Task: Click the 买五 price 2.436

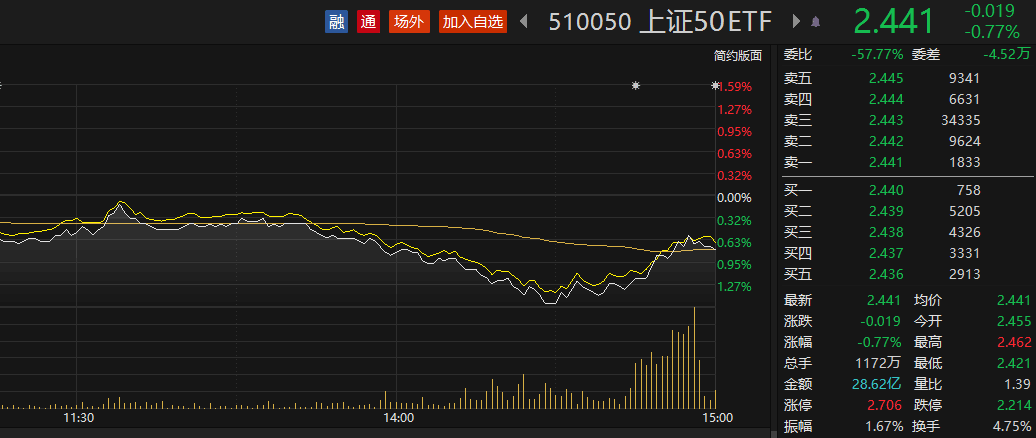Action: pos(885,274)
